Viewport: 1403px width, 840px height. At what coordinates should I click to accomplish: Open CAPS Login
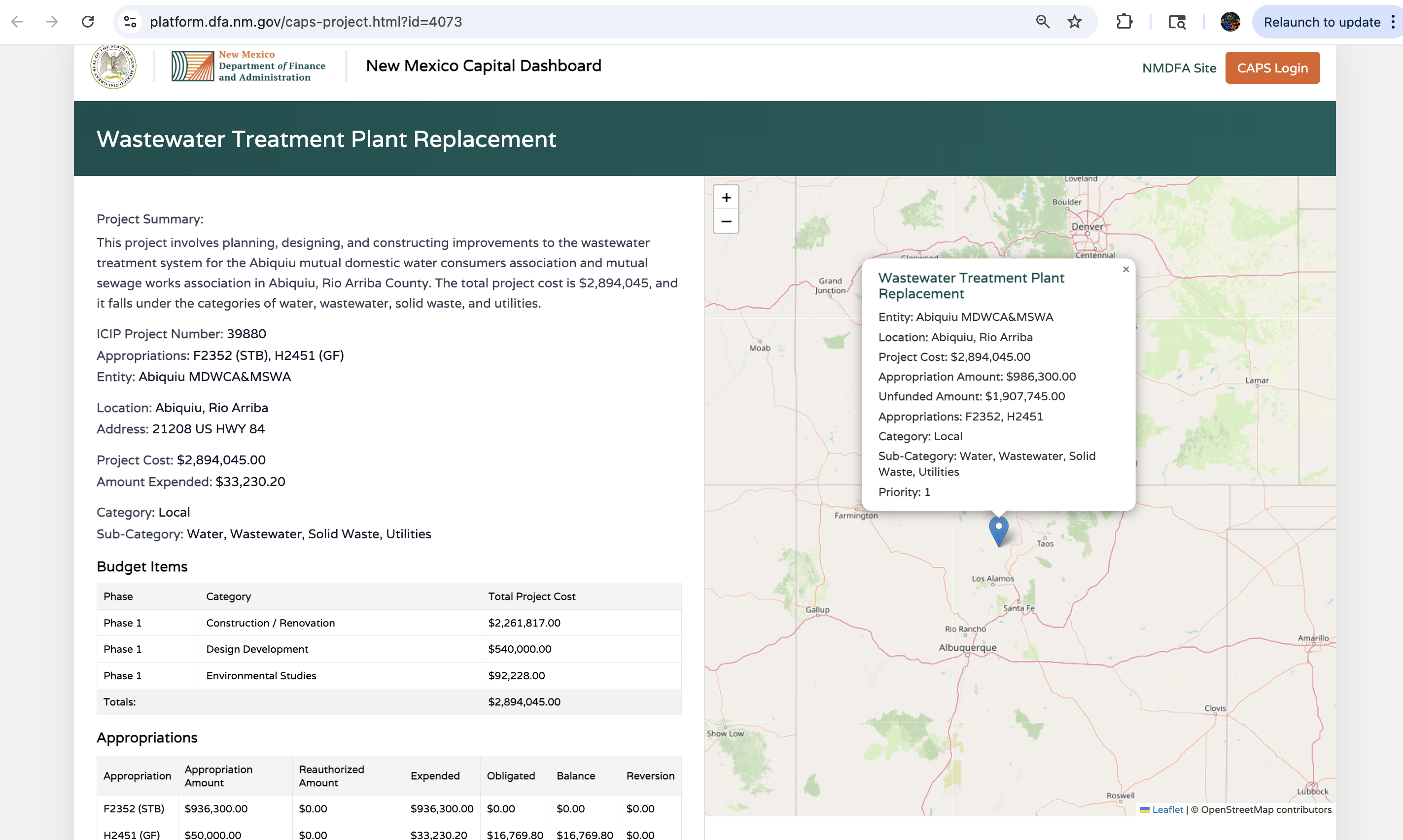pos(1272,68)
